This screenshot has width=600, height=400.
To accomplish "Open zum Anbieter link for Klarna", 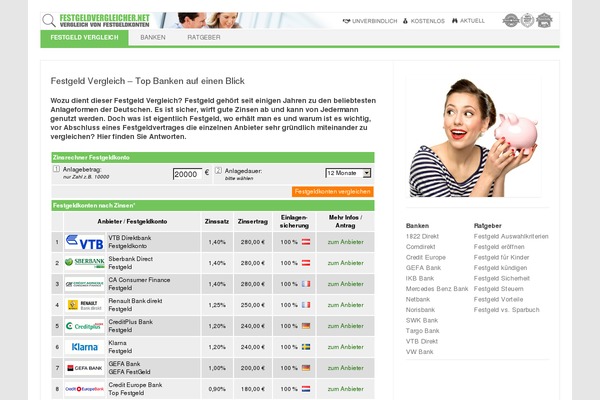I will point(346,347).
